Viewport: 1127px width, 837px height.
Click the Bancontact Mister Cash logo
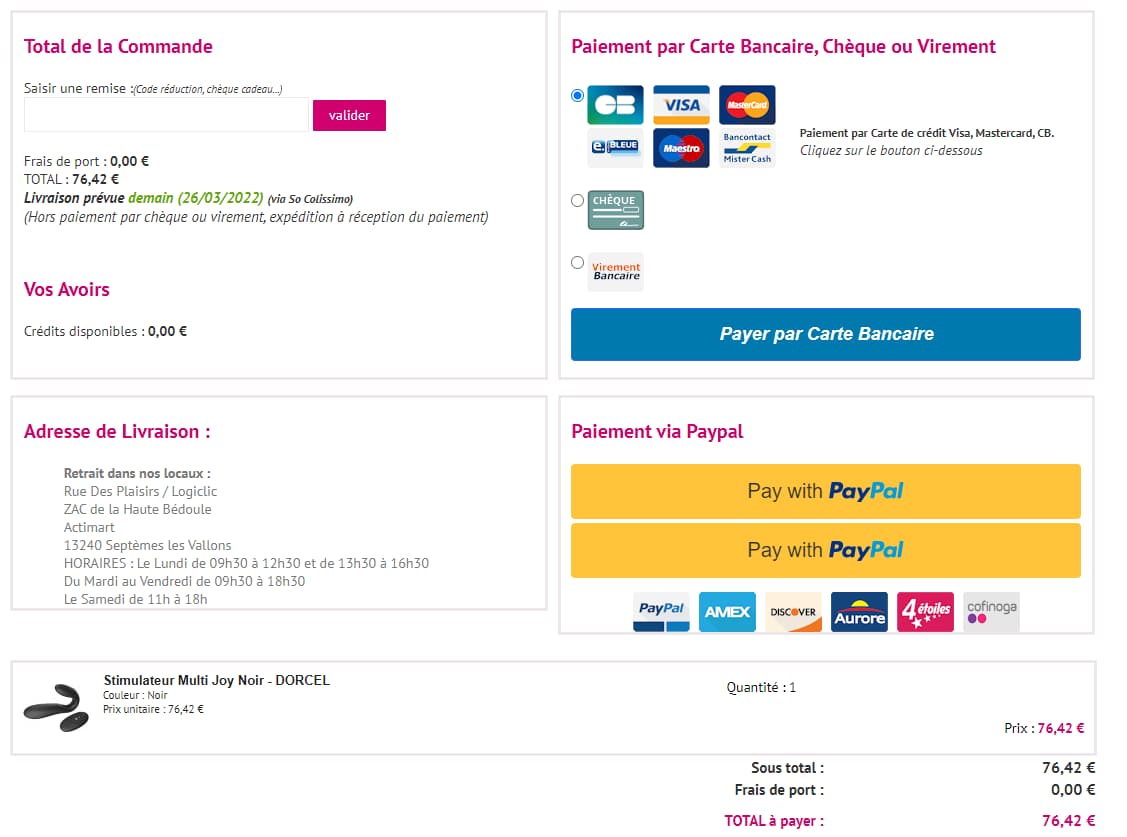click(x=747, y=148)
